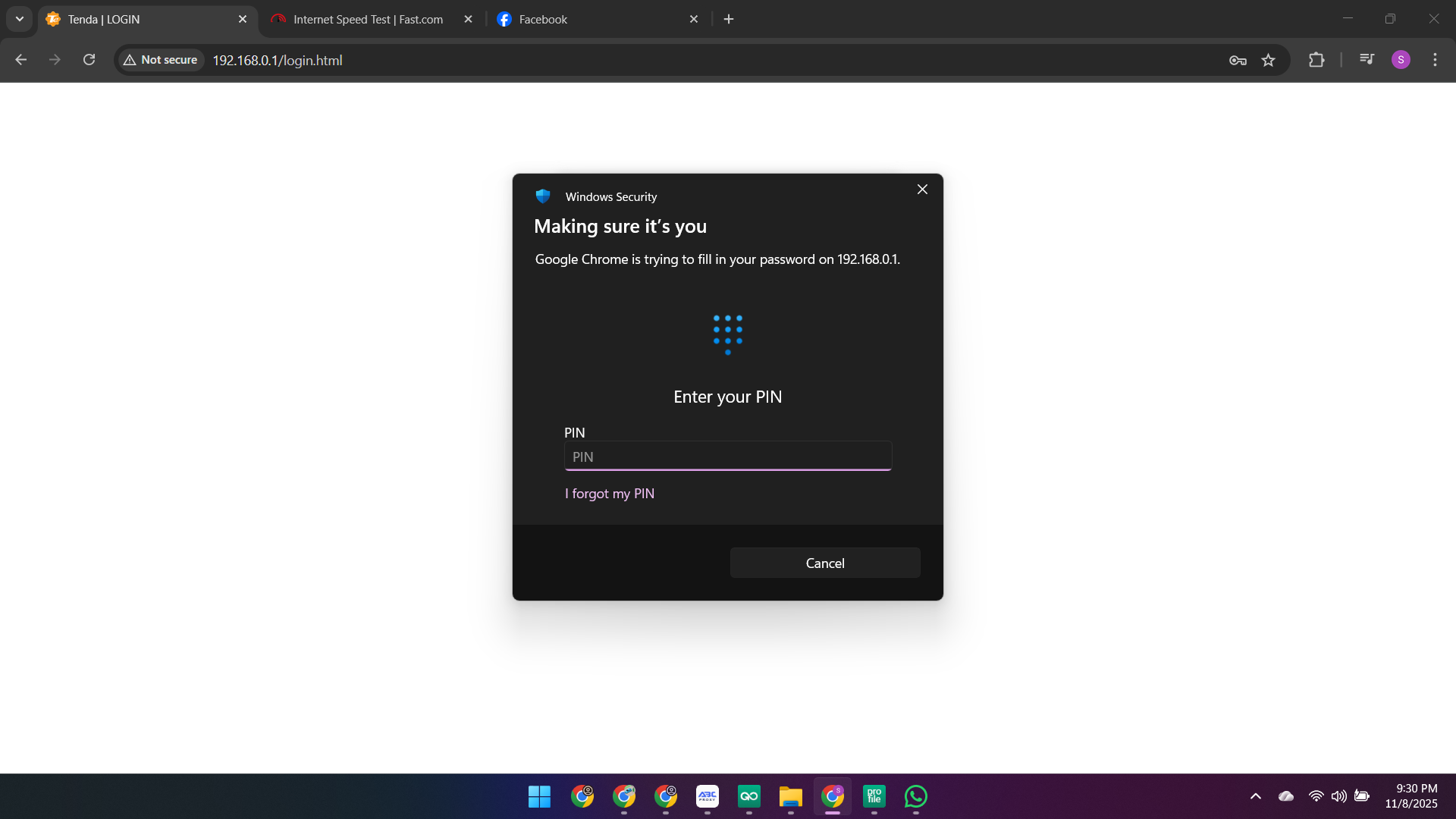
Task: Open File Explorer from taskbar
Action: point(790,796)
